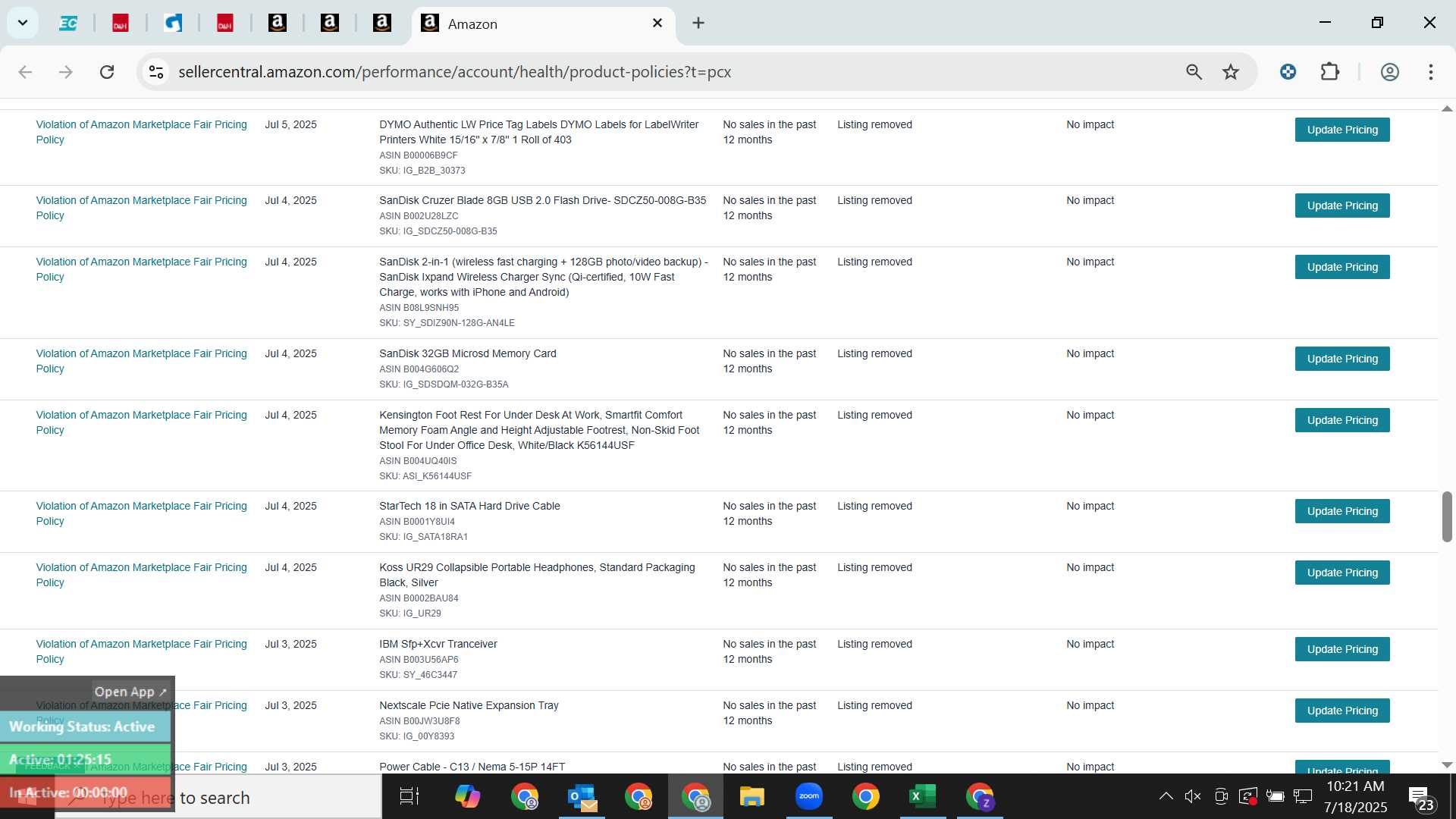This screenshot has height=819, width=1456.
Task: Open the notification center with 23 badge
Action: [1421, 798]
